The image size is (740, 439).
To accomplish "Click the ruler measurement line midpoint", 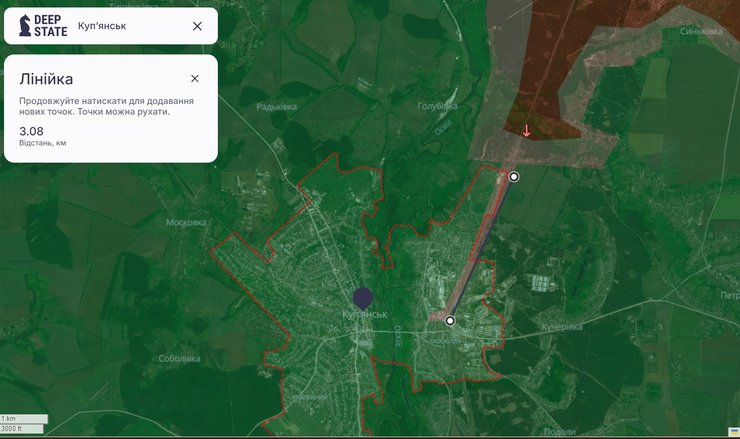I will [x=482, y=249].
